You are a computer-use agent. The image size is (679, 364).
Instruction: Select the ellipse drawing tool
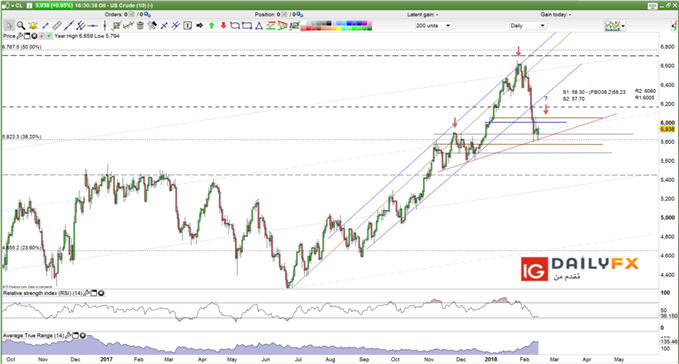pyautogui.click(x=234, y=26)
